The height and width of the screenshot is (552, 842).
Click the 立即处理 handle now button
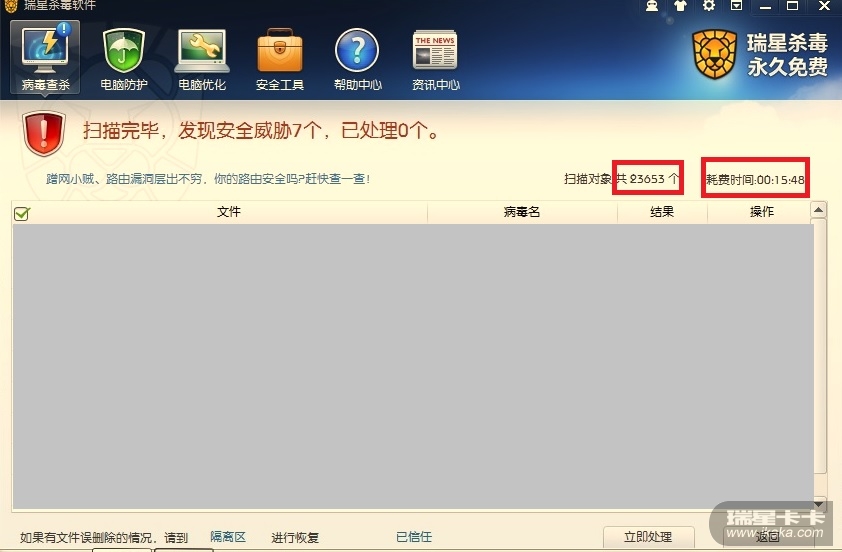coord(648,537)
